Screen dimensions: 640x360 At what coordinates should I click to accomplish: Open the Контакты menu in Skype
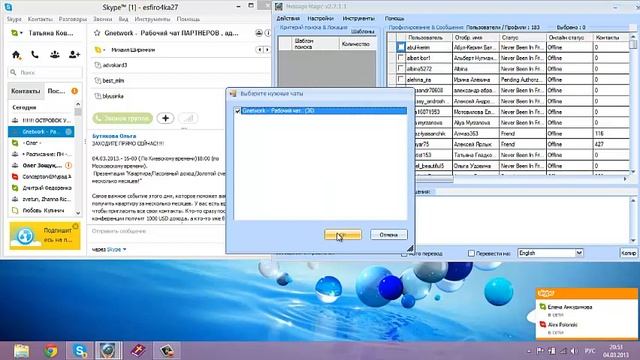[40, 19]
